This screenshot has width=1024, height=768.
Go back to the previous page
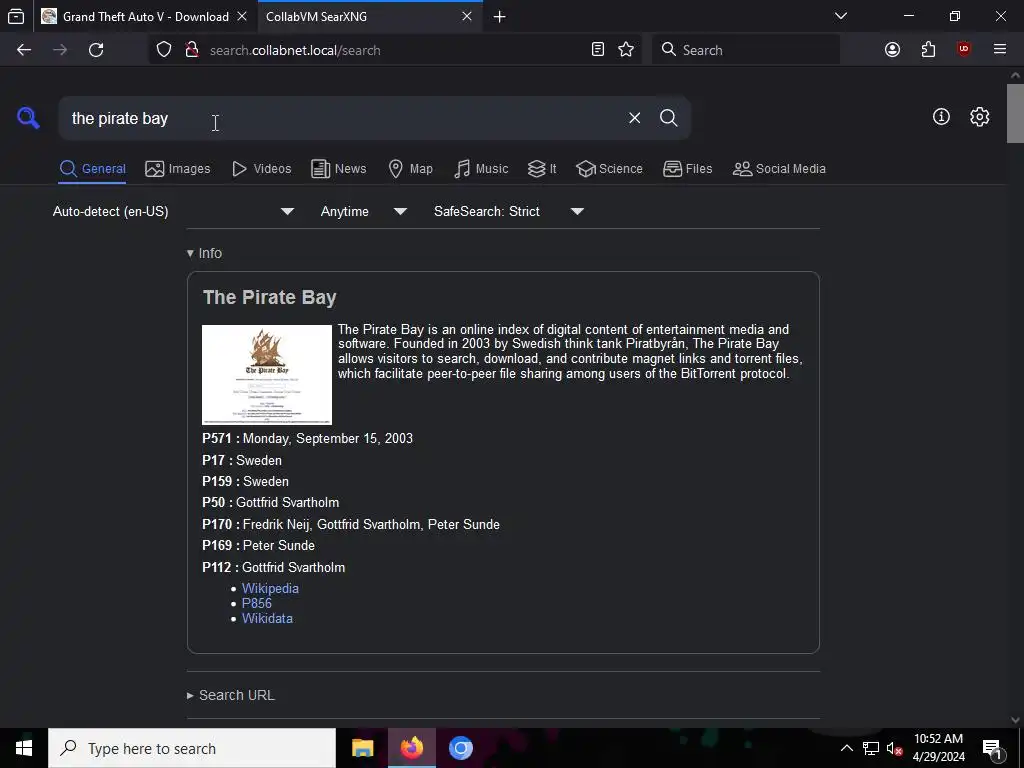pyautogui.click(x=24, y=50)
